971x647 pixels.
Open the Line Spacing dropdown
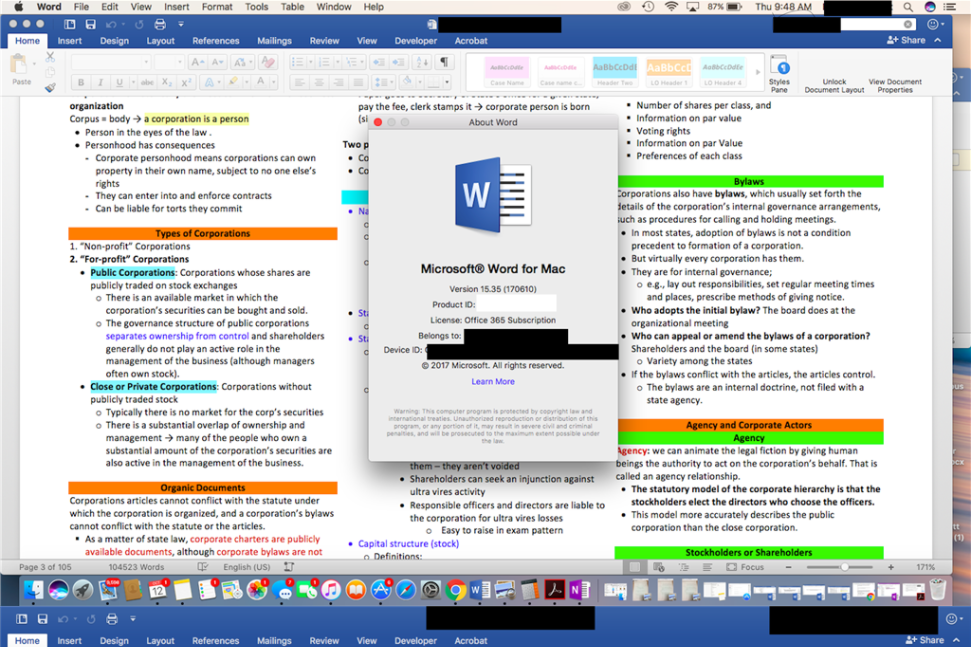click(x=383, y=82)
